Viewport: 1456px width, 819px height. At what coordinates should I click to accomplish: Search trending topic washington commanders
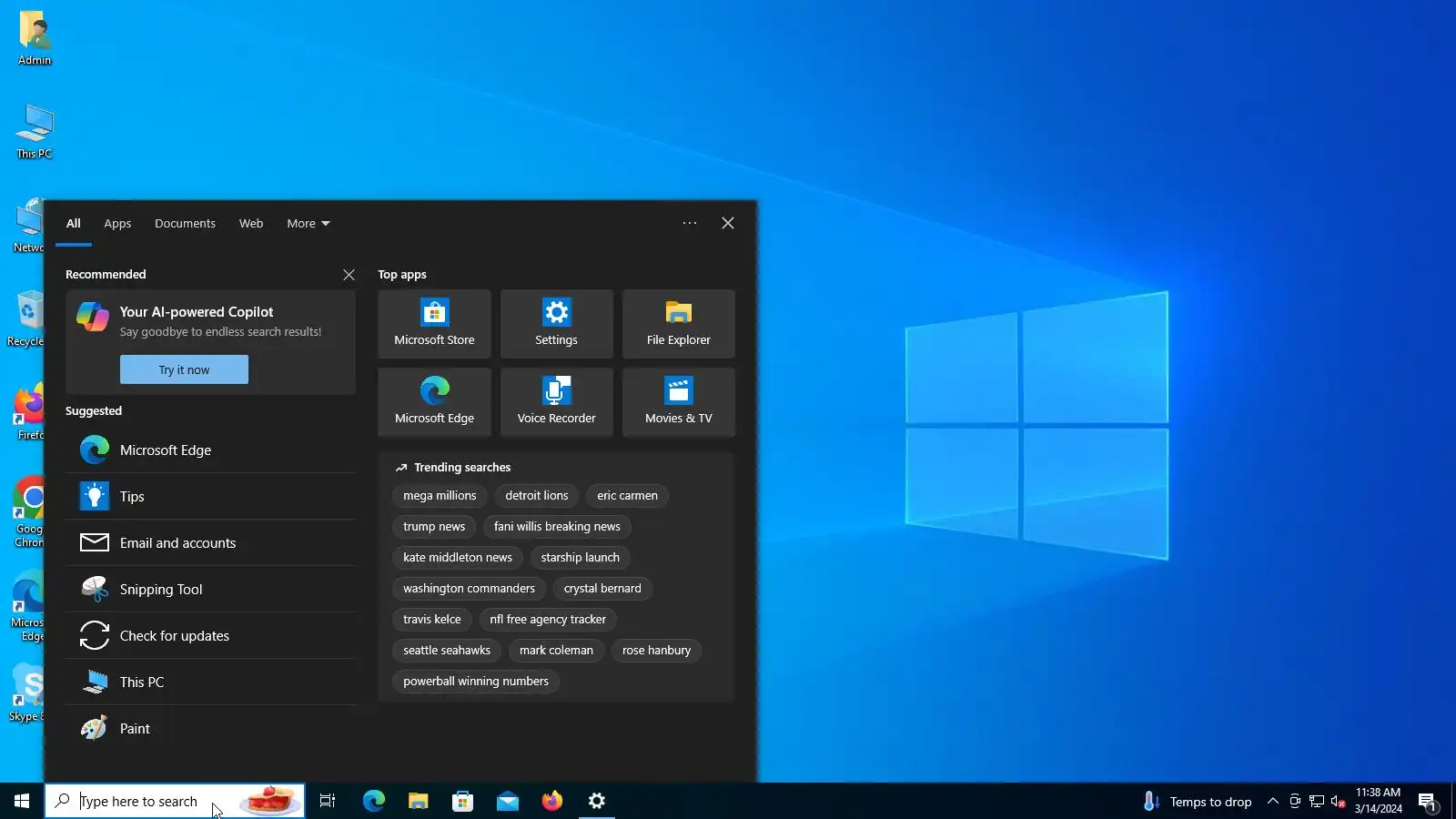(469, 589)
